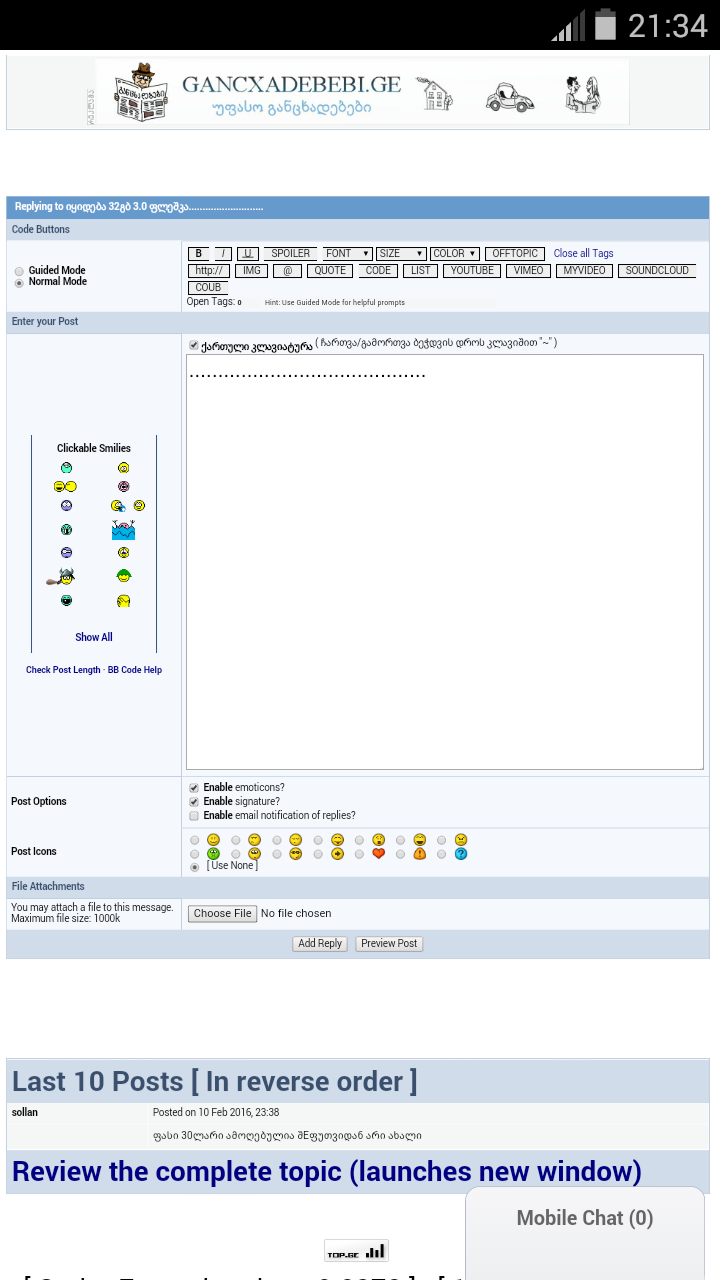Click the Close all Tags link

click(584, 254)
